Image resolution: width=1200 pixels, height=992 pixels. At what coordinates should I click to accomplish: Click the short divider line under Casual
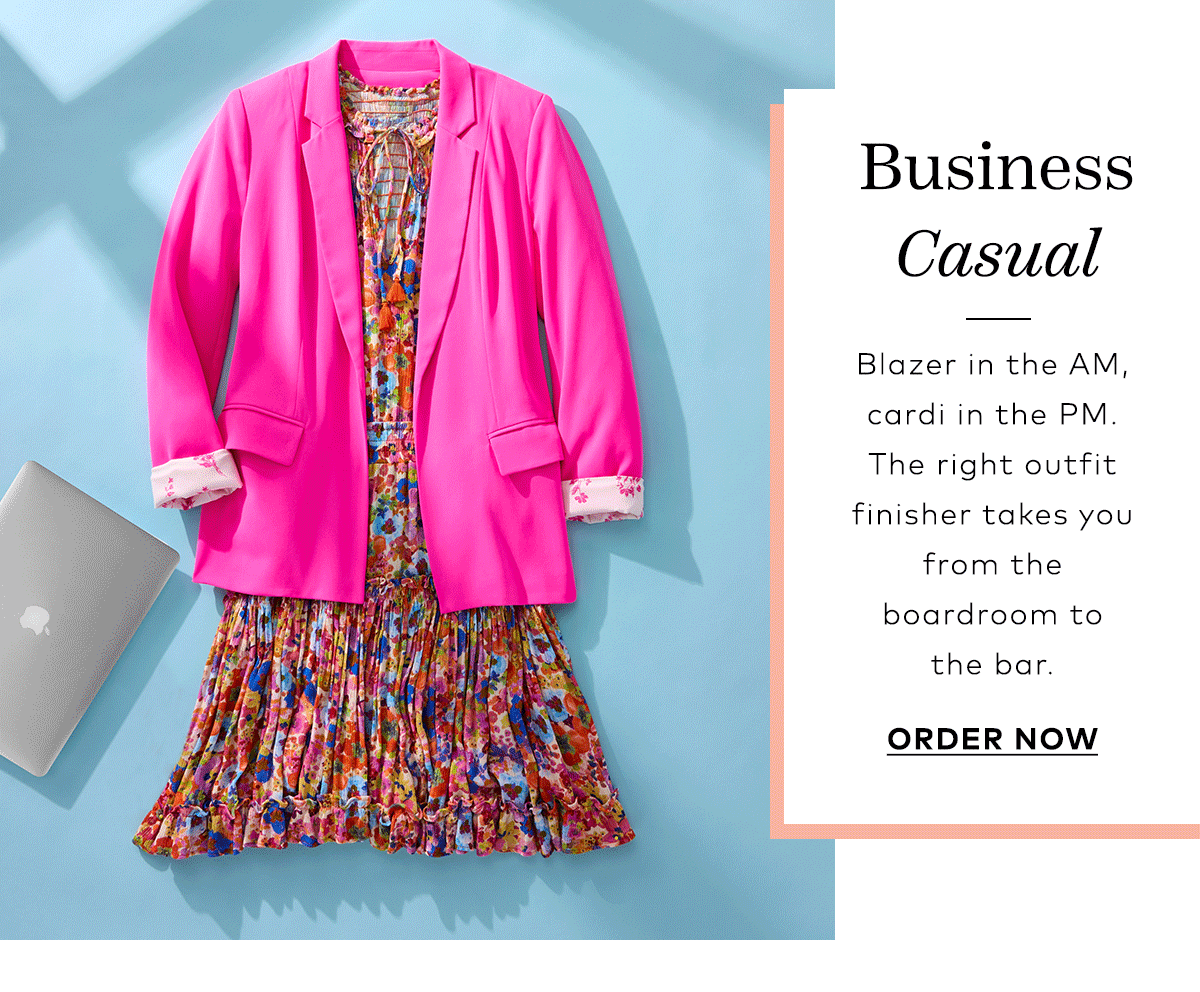click(x=998, y=319)
